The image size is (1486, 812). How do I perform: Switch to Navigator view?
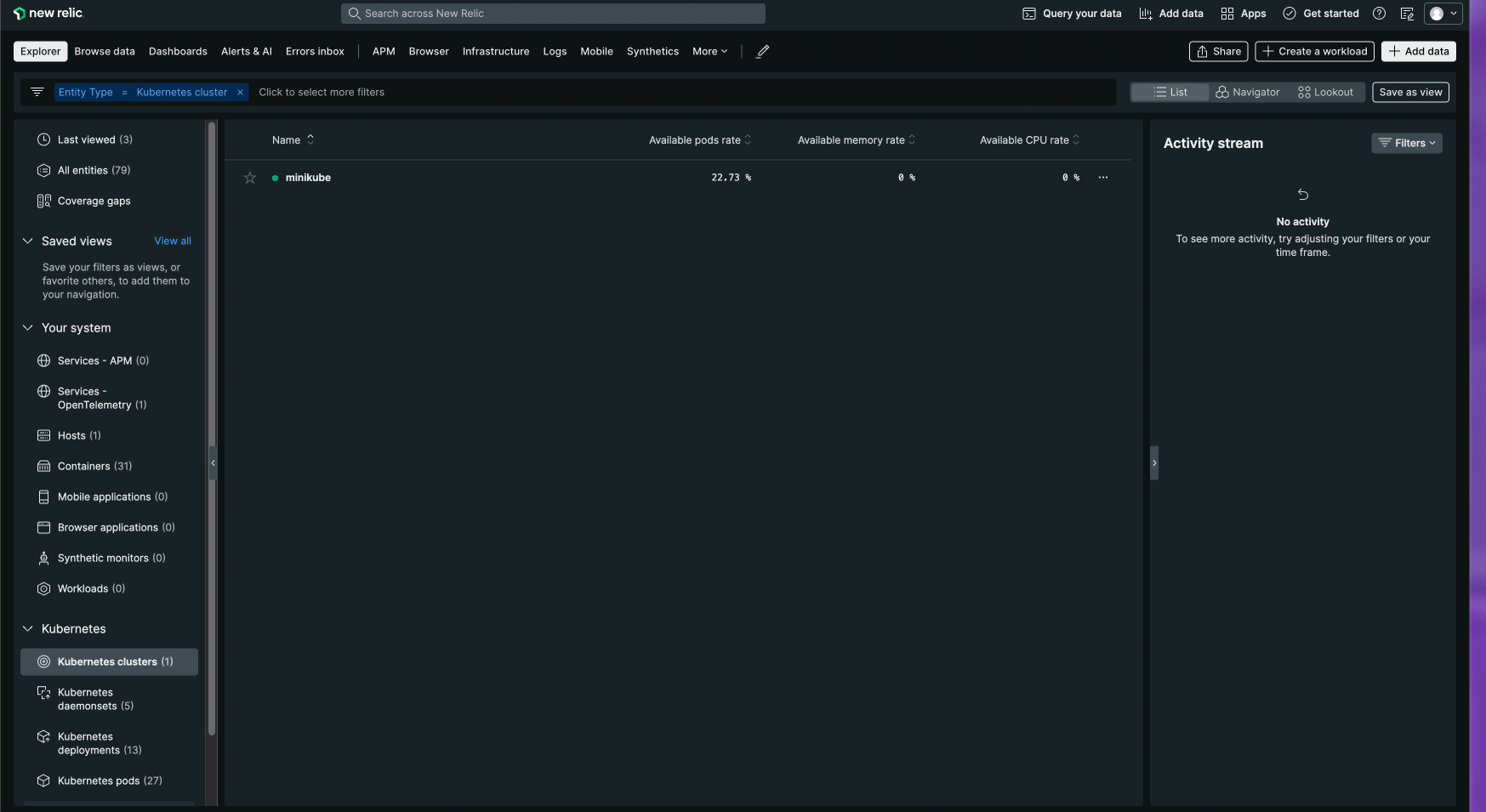(1248, 92)
